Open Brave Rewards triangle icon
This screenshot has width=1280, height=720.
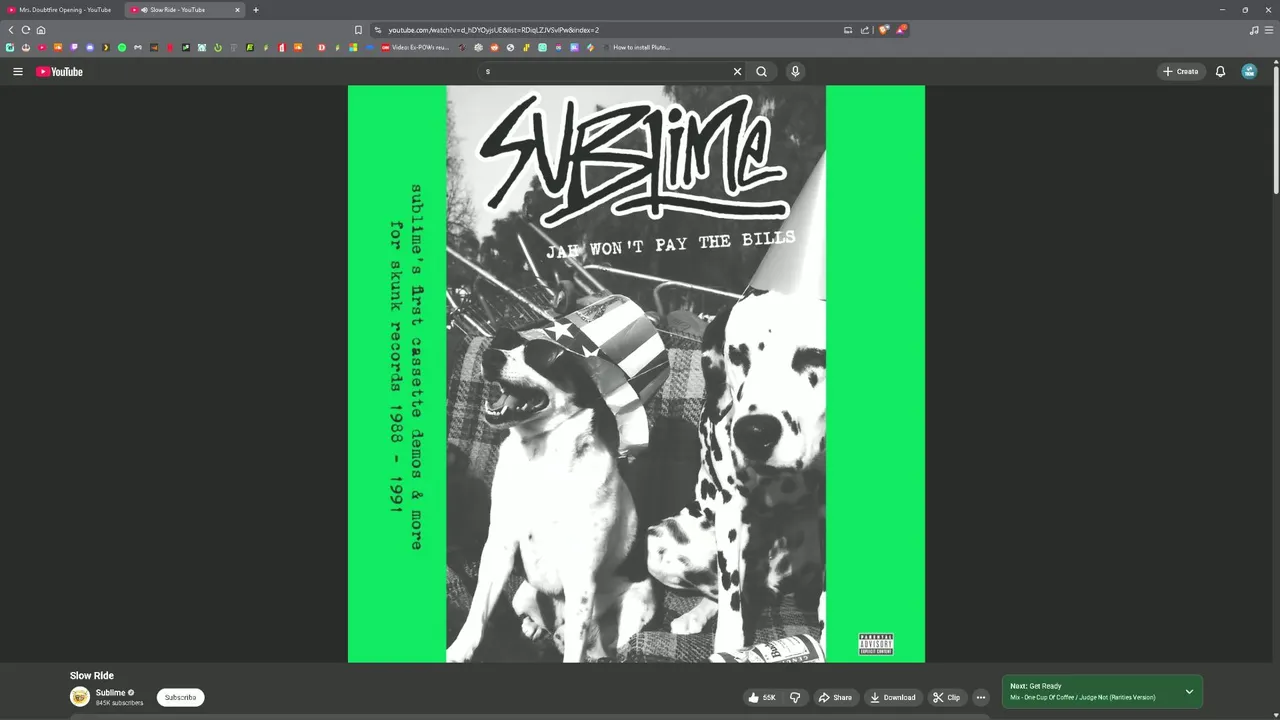[901, 30]
